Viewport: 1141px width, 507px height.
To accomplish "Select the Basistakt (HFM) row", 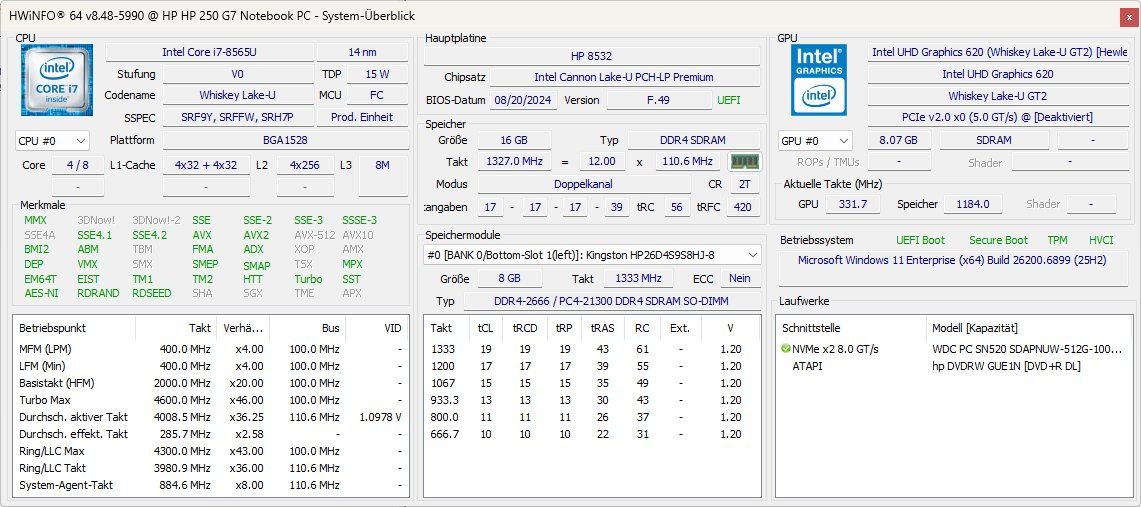I will pyautogui.click(x=210, y=383).
